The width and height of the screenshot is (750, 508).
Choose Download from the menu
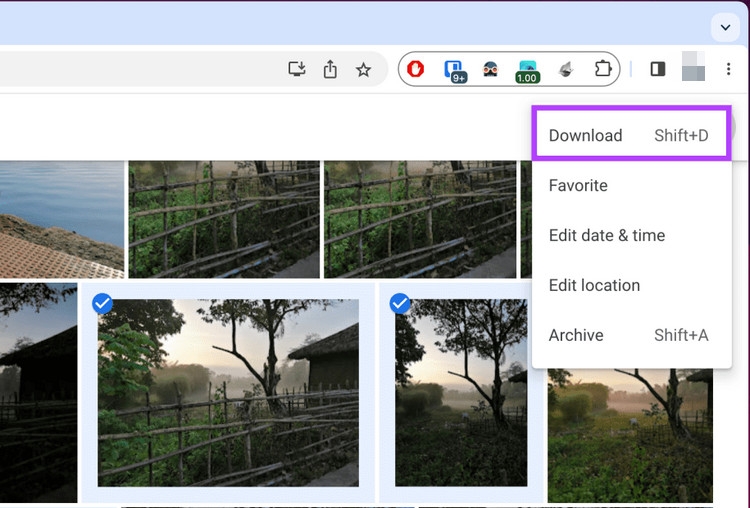coord(631,135)
